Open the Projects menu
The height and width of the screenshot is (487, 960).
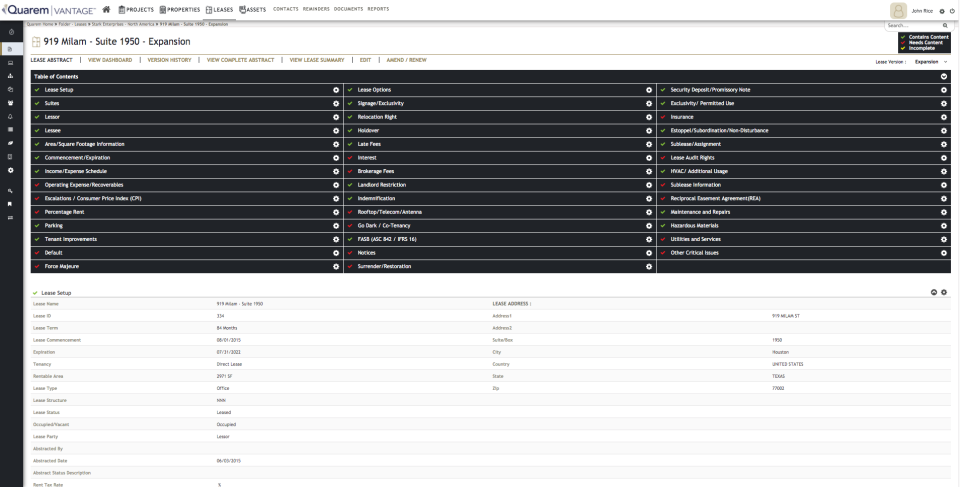pos(136,10)
